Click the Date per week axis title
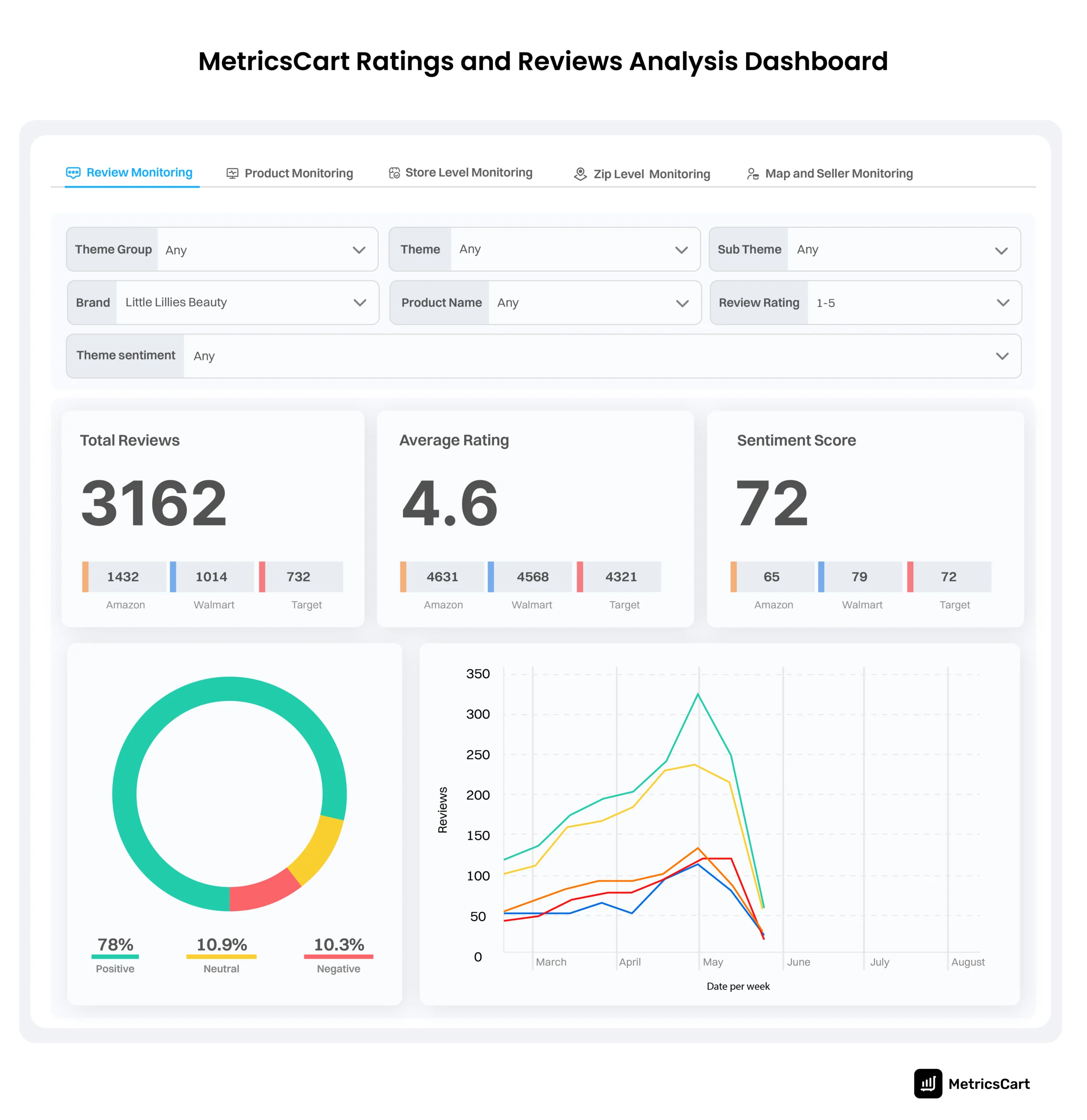Screen dimensions: 1087x1120 point(738,986)
